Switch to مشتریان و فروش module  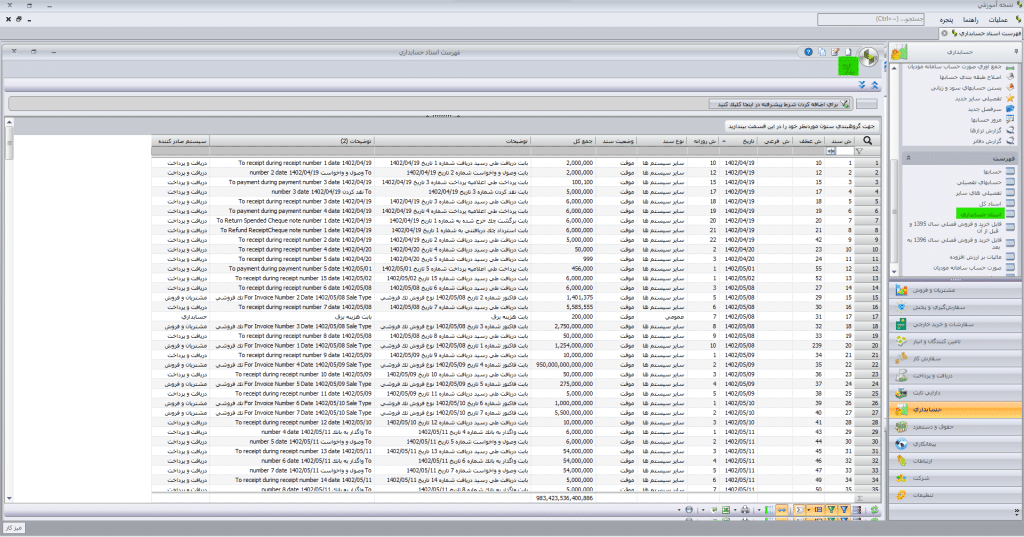pos(955,290)
